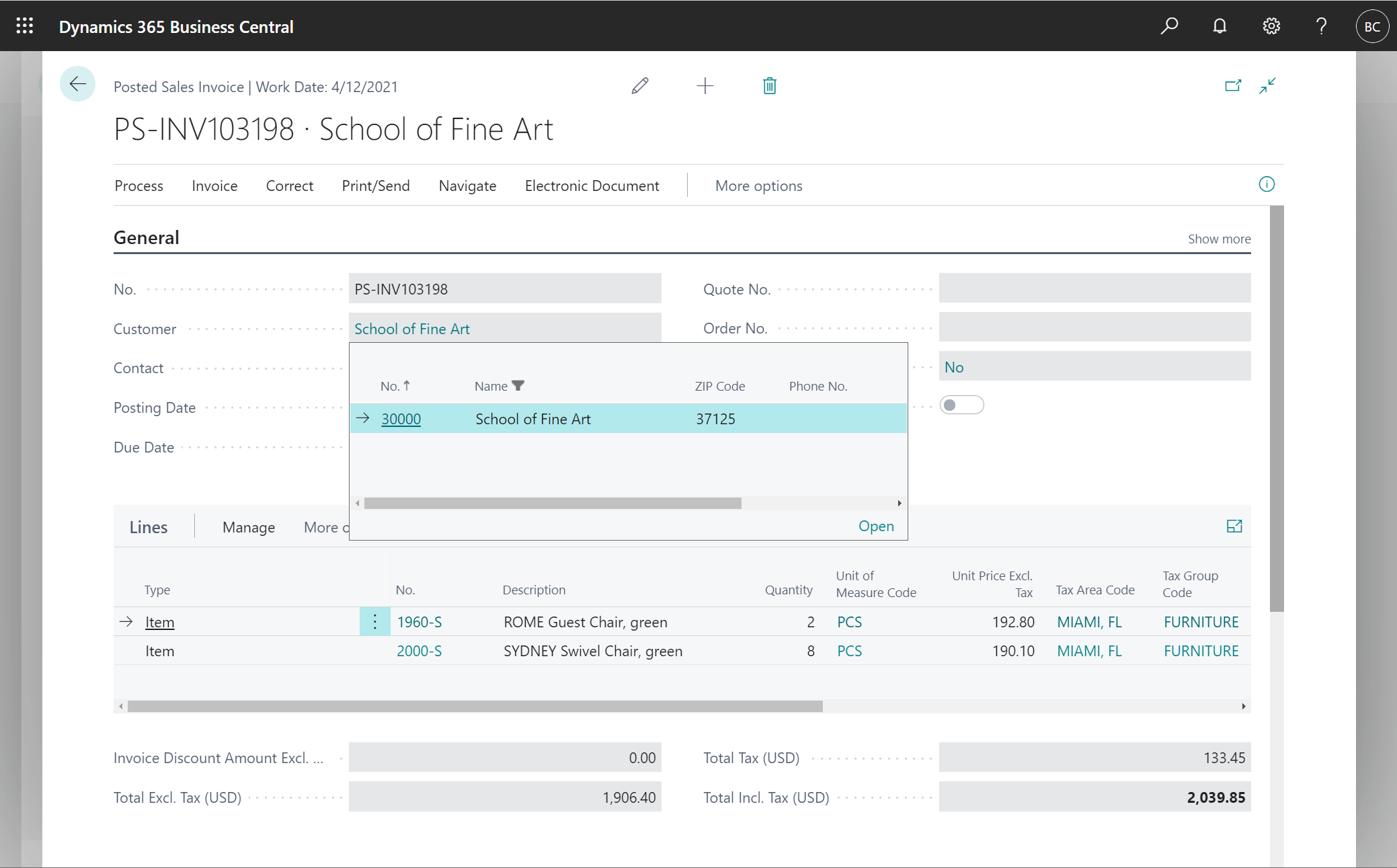The width and height of the screenshot is (1397, 868).
Task: Open page in new window icon
Action: point(1233,86)
